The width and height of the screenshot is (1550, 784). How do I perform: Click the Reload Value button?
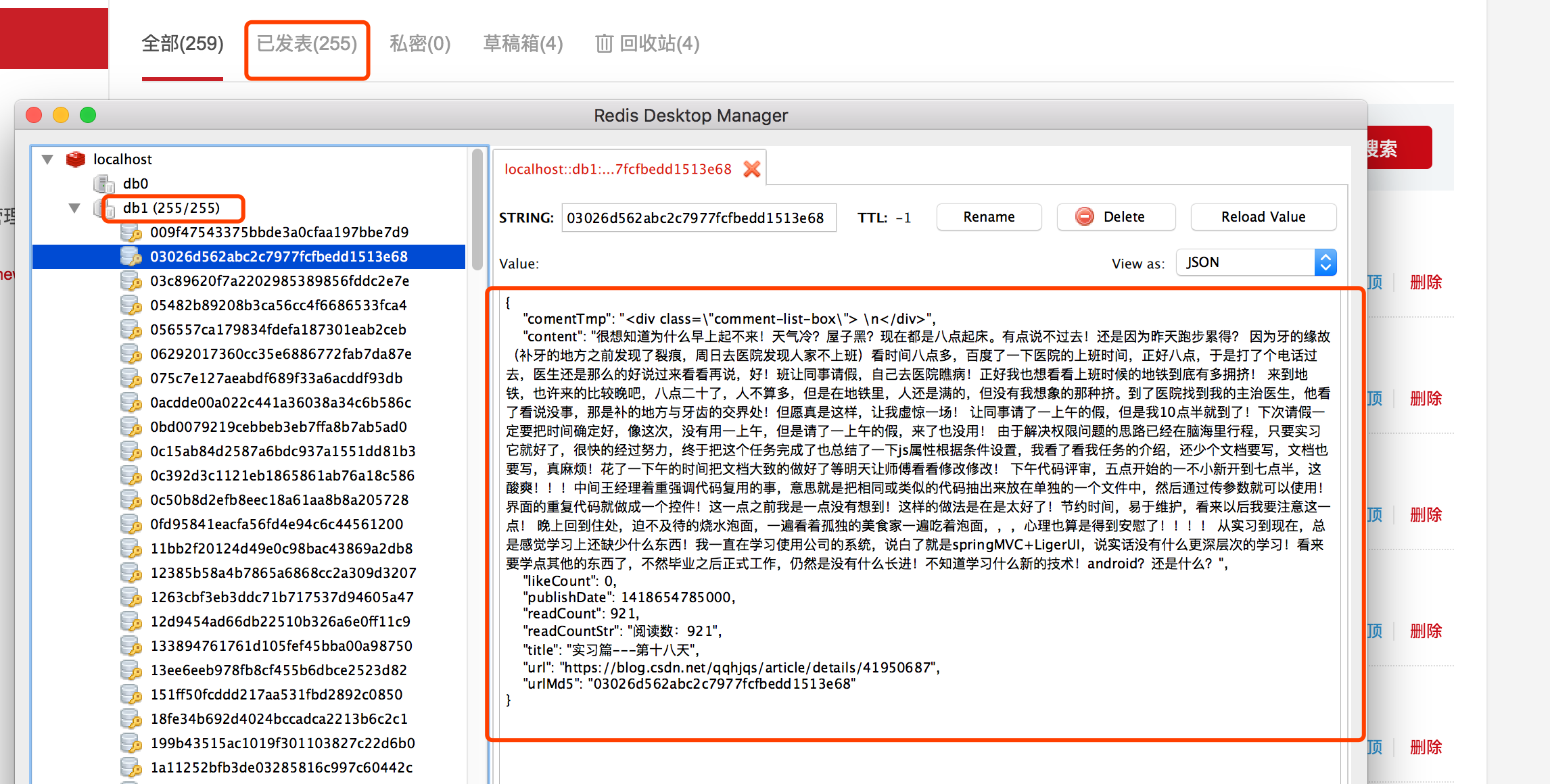pyautogui.click(x=1263, y=217)
